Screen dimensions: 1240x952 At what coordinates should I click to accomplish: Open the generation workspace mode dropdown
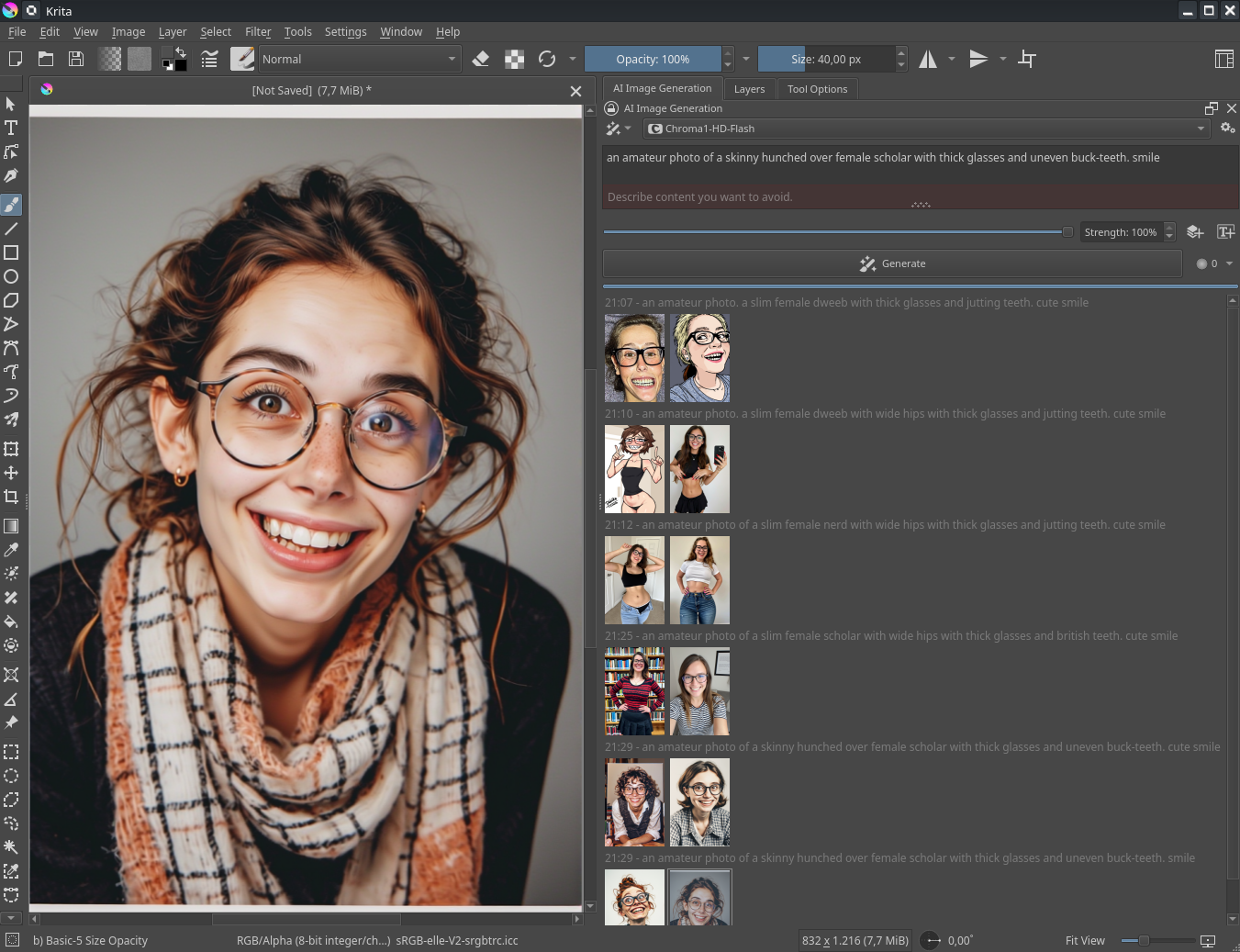(618, 129)
